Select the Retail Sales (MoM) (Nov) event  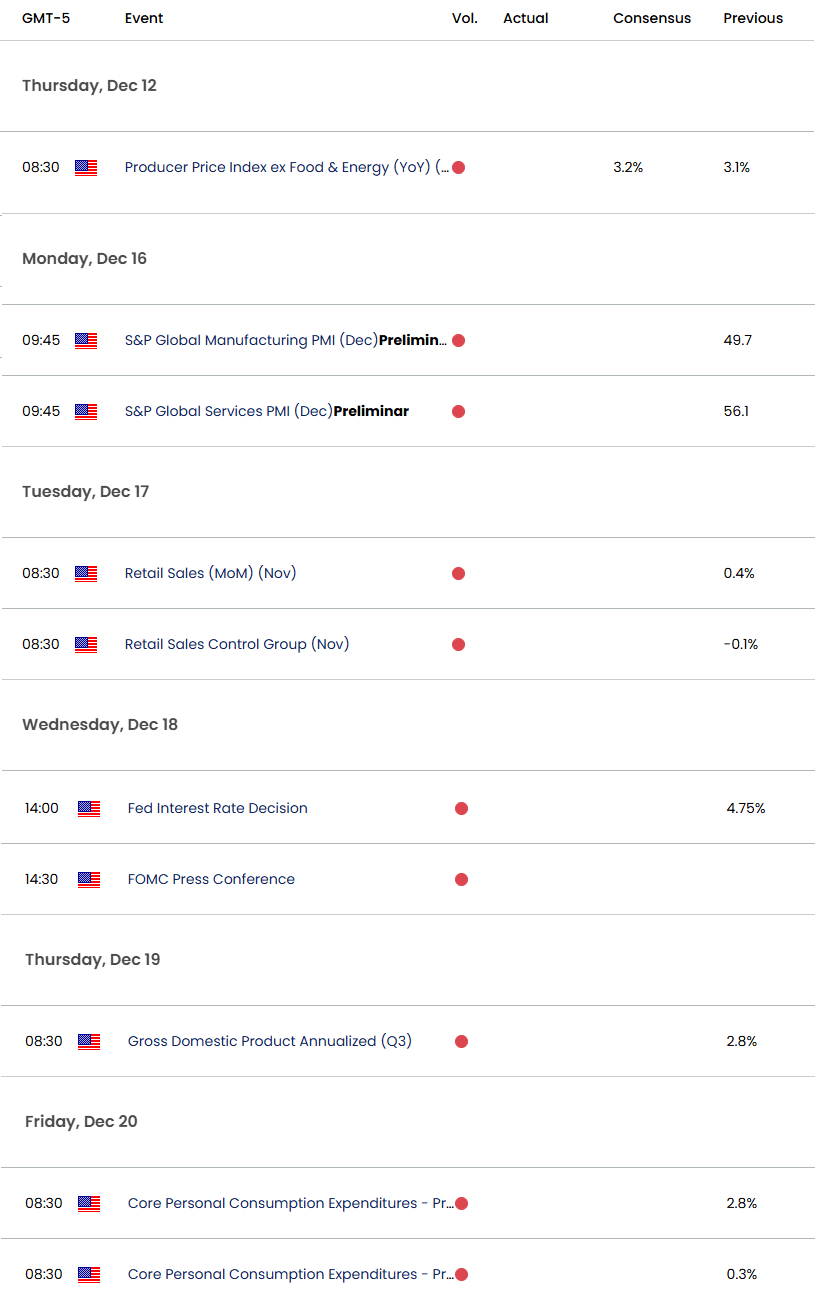[210, 573]
